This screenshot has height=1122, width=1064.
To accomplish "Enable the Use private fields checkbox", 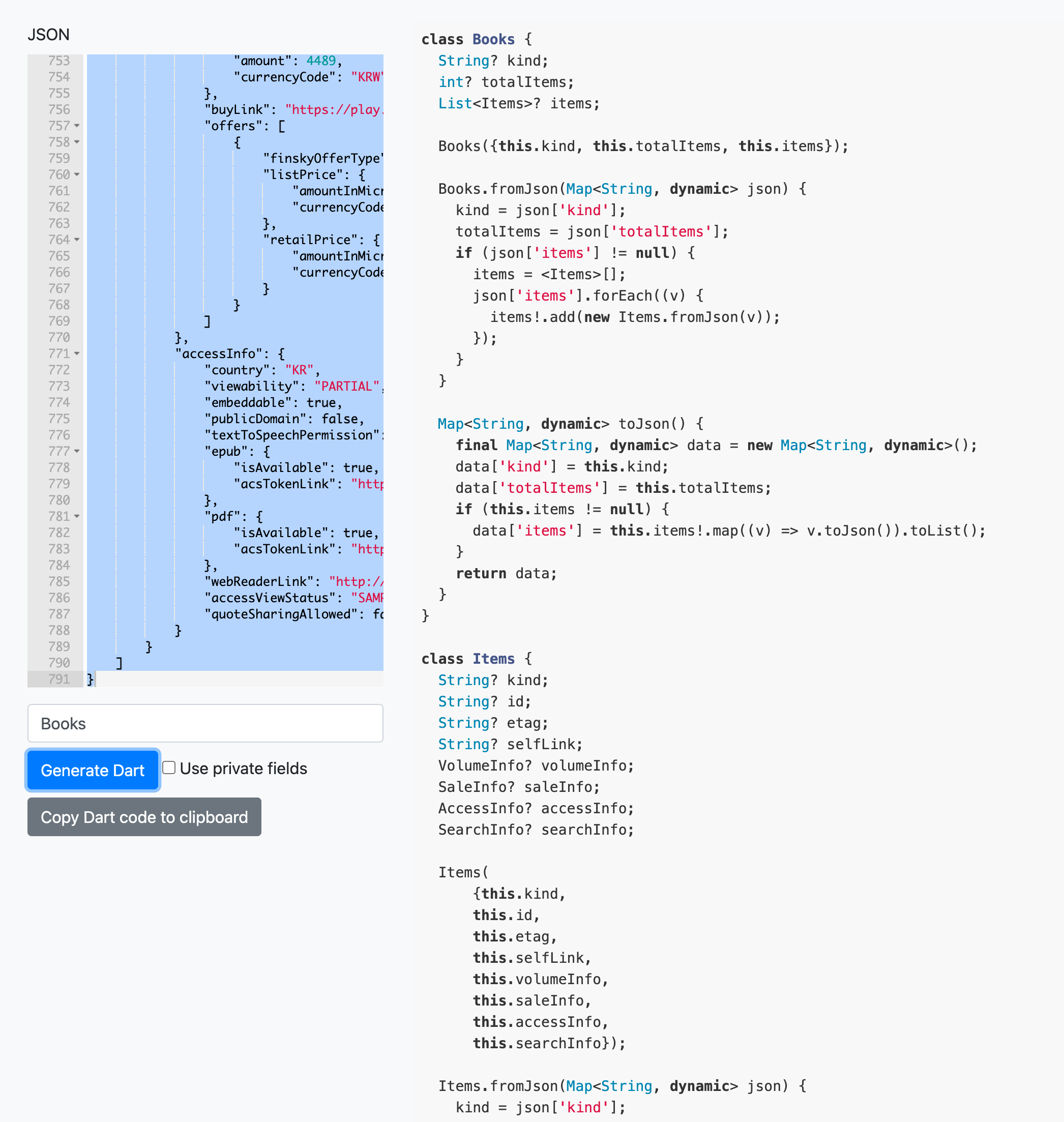I will pyautogui.click(x=169, y=768).
